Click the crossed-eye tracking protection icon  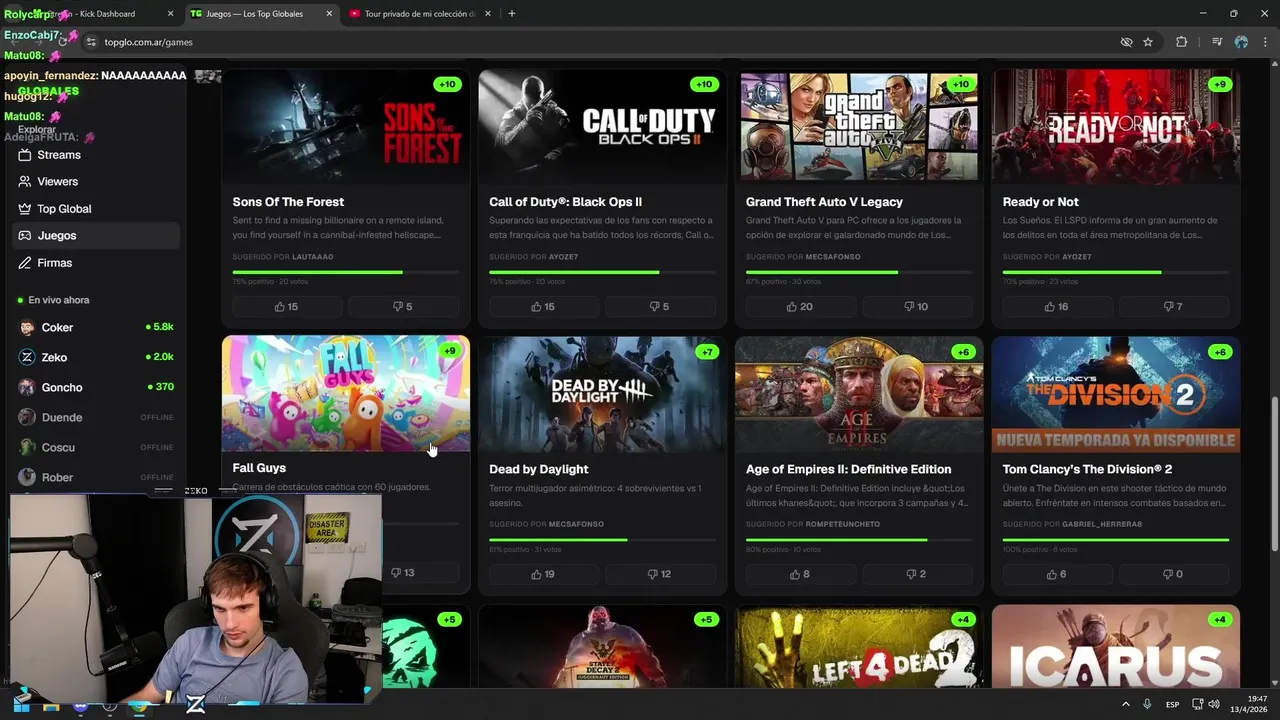[1126, 42]
